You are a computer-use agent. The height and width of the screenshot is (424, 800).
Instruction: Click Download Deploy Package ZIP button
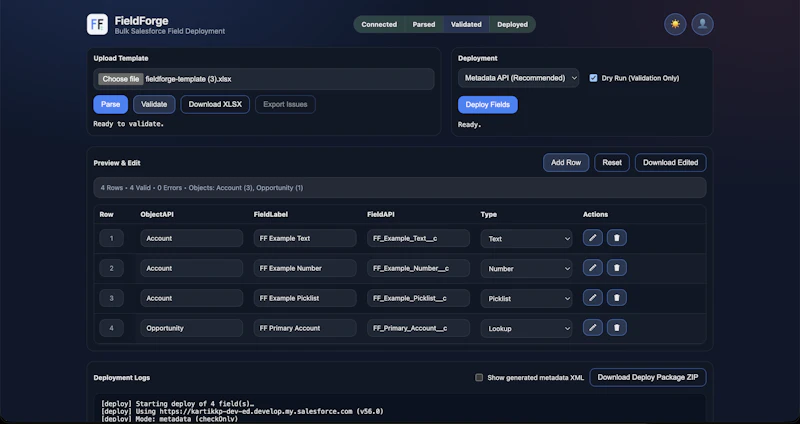pos(648,378)
